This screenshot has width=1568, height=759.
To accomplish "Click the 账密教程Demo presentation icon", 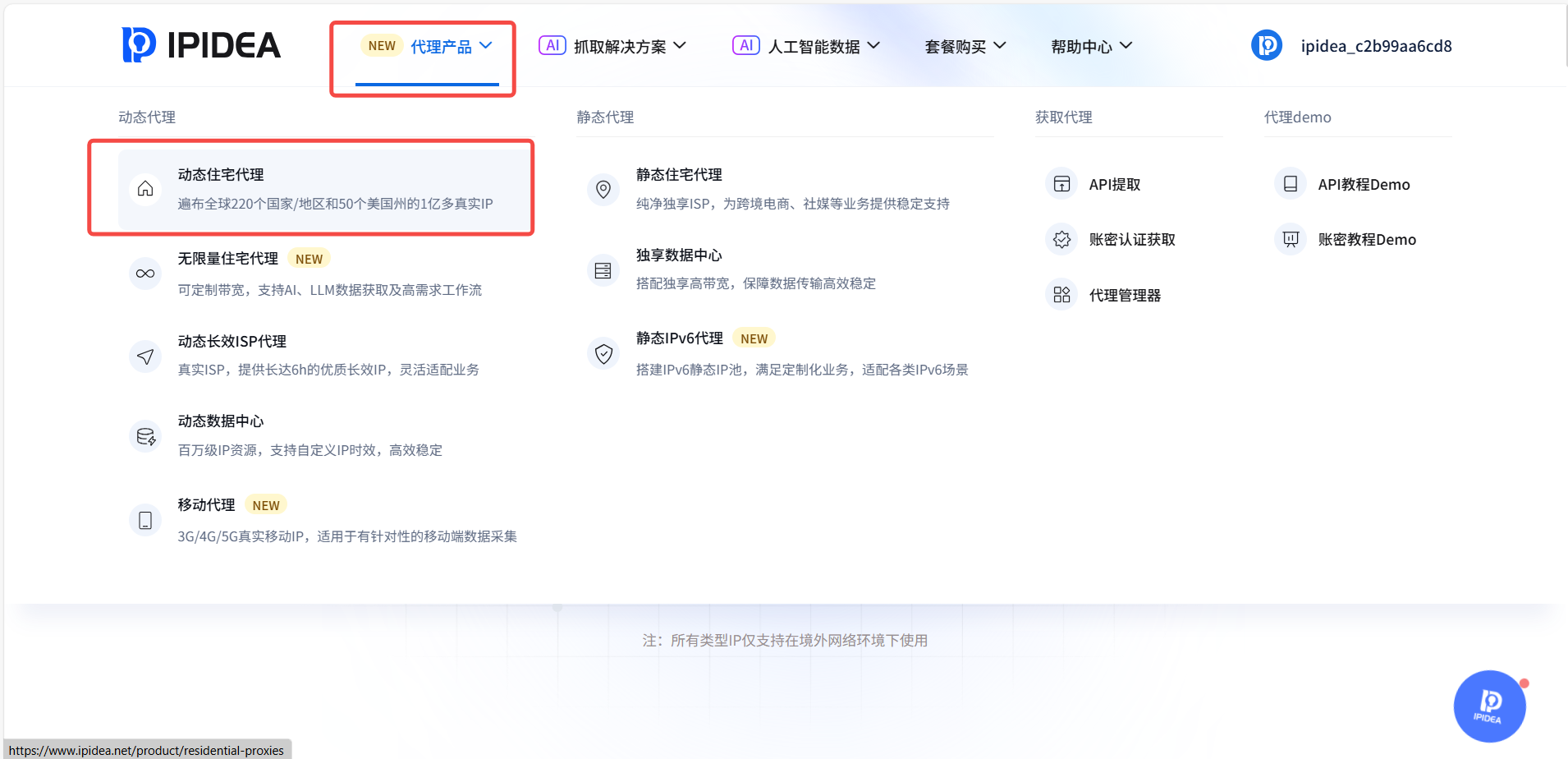I will [1291, 239].
